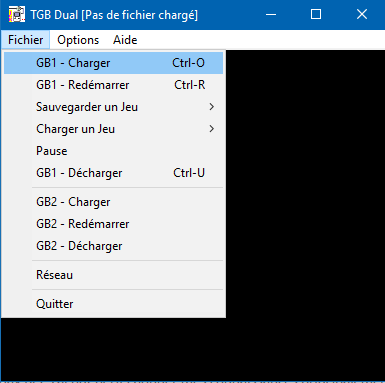Choose GB1 - Redémarrer from the menu
Viewport: 385px width, 383px height.
(113, 85)
